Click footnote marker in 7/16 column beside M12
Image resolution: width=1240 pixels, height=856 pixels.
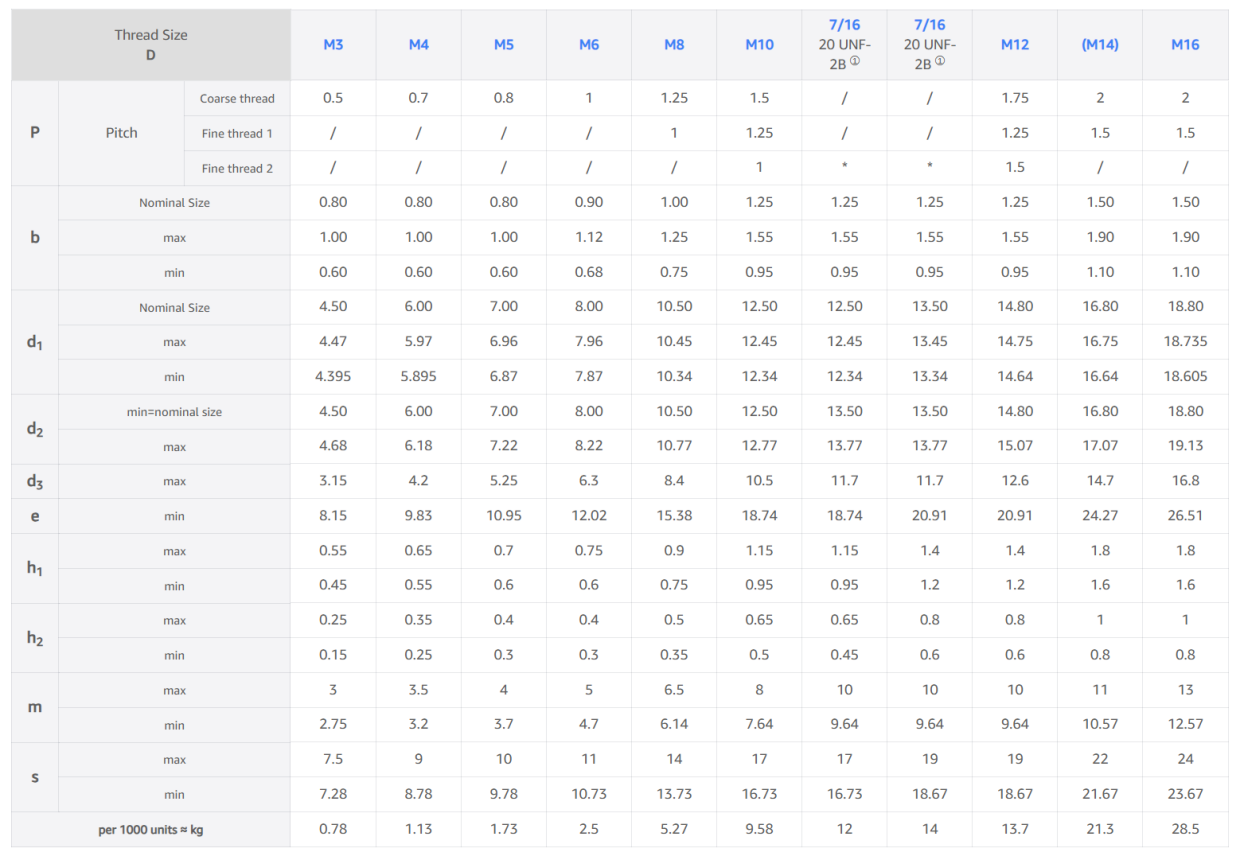[x=940, y=60]
